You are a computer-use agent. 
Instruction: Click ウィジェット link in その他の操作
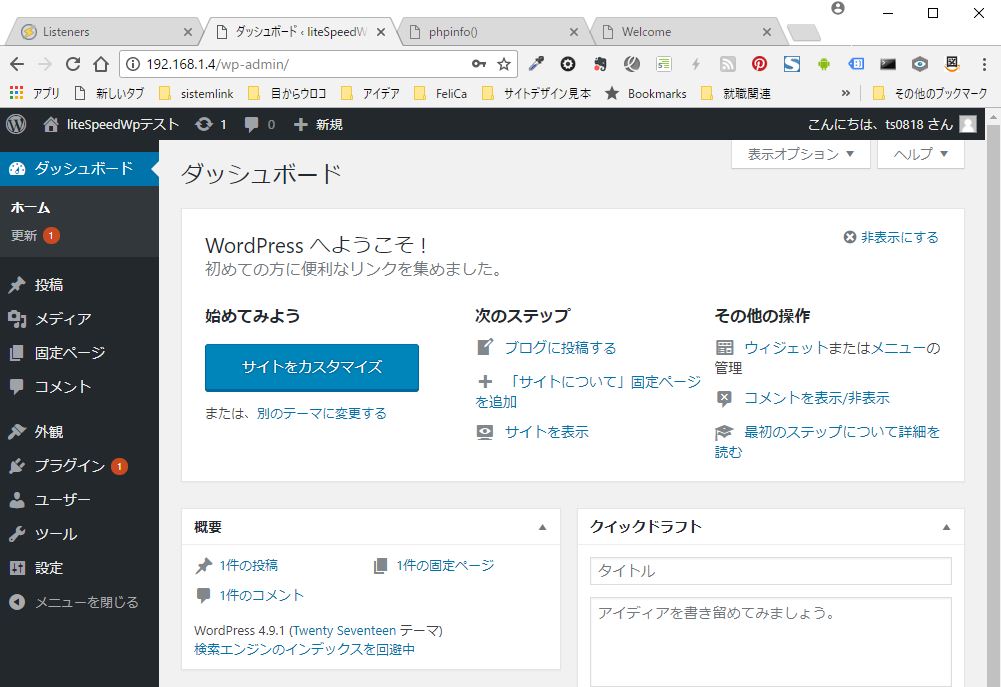(785, 348)
